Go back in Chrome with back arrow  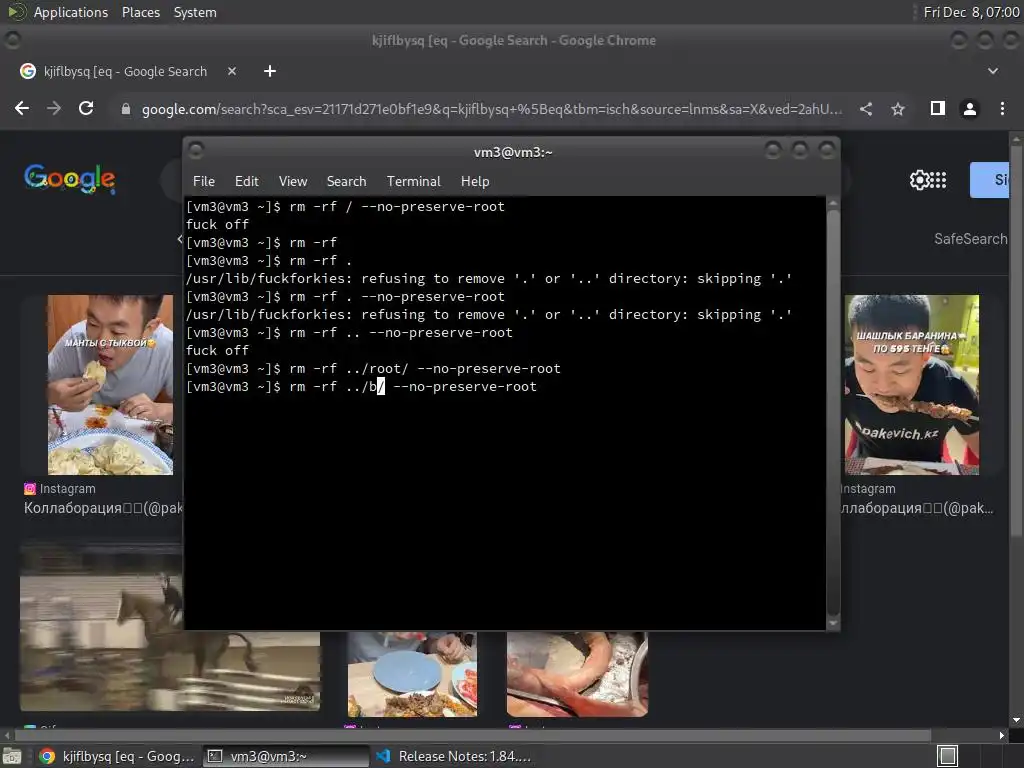pyautogui.click(x=22, y=108)
